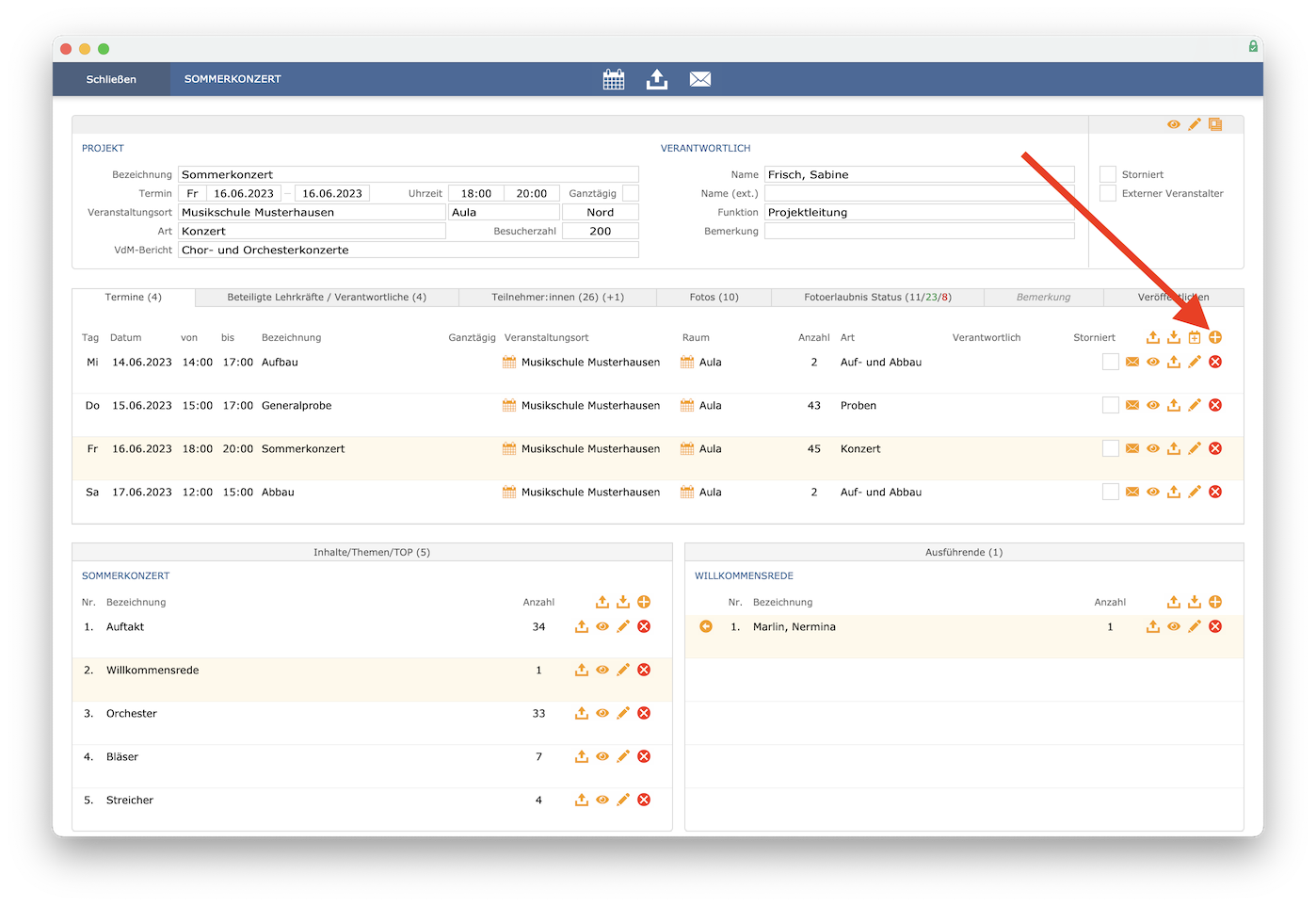
Task: Open the Termine (4) tab
Action: tap(134, 298)
